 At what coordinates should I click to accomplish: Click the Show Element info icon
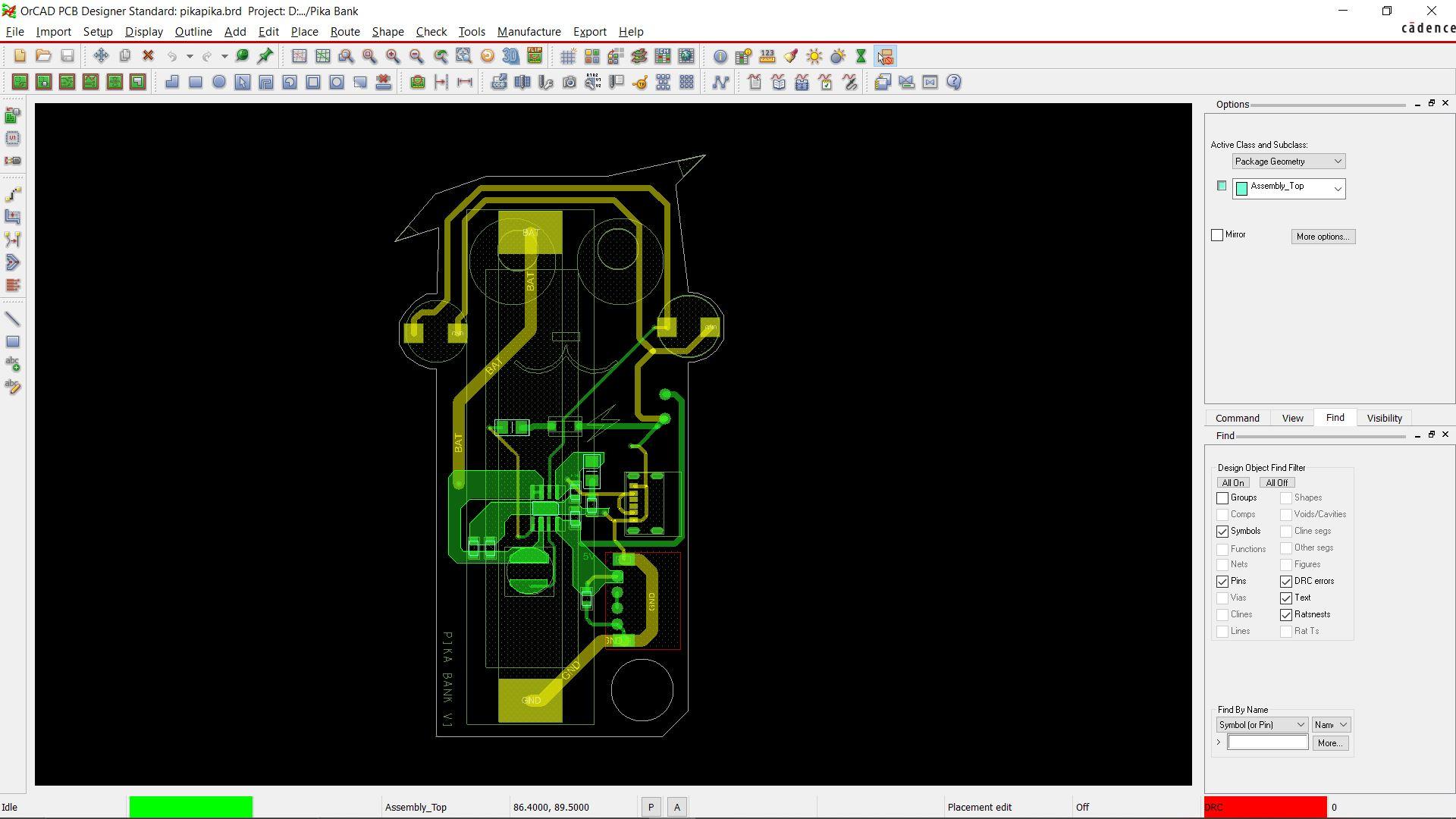pos(720,56)
